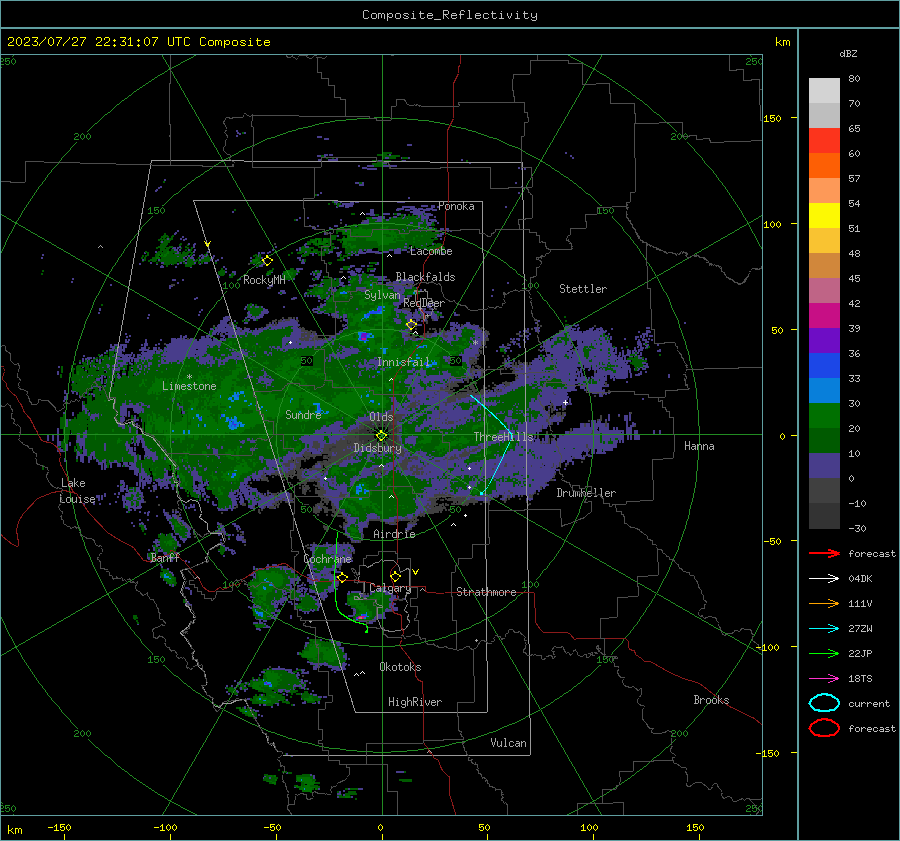
Task: Click the Drumheller city label
Action: [586, 493]
